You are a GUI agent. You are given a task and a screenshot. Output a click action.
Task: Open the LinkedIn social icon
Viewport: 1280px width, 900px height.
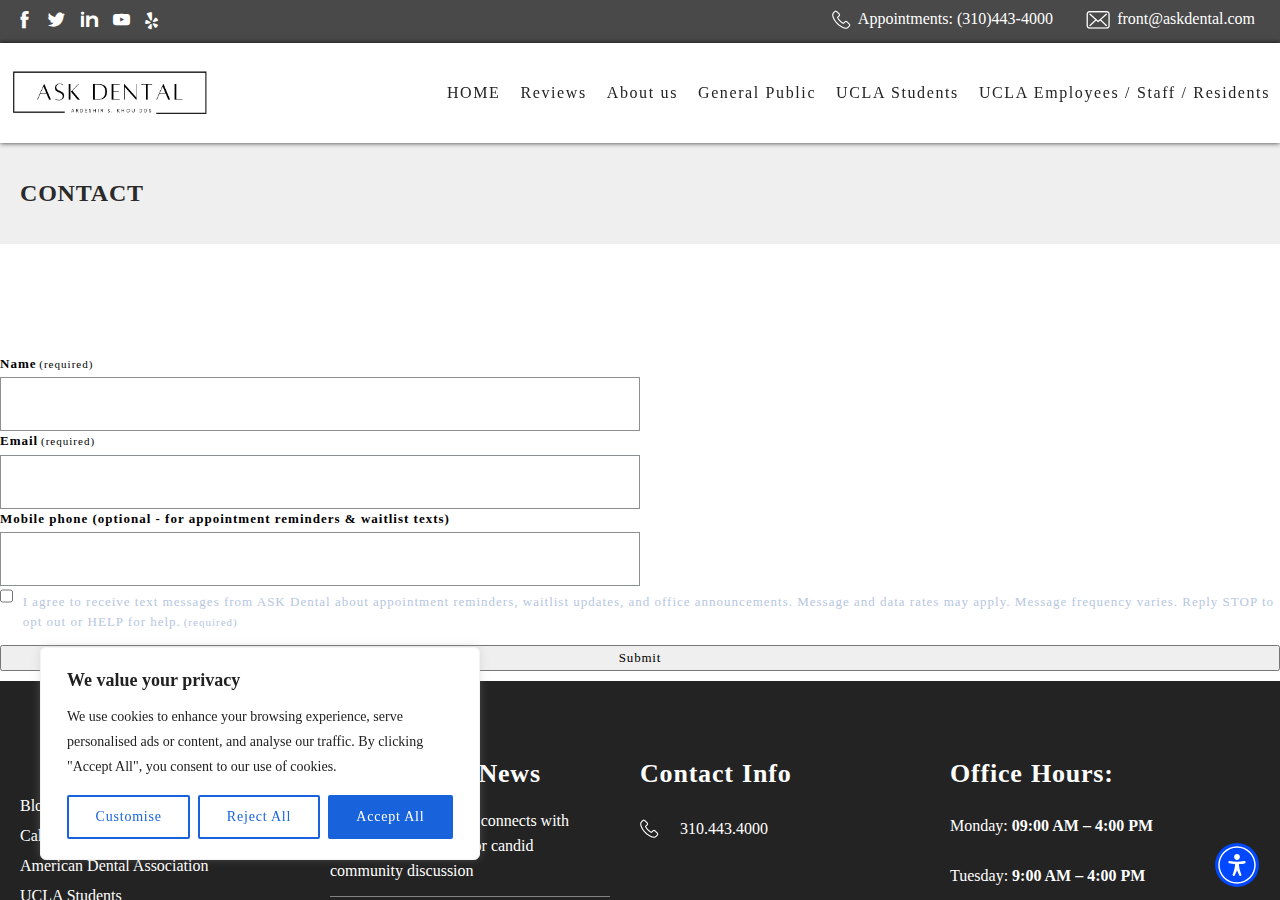tap(89, 20)
